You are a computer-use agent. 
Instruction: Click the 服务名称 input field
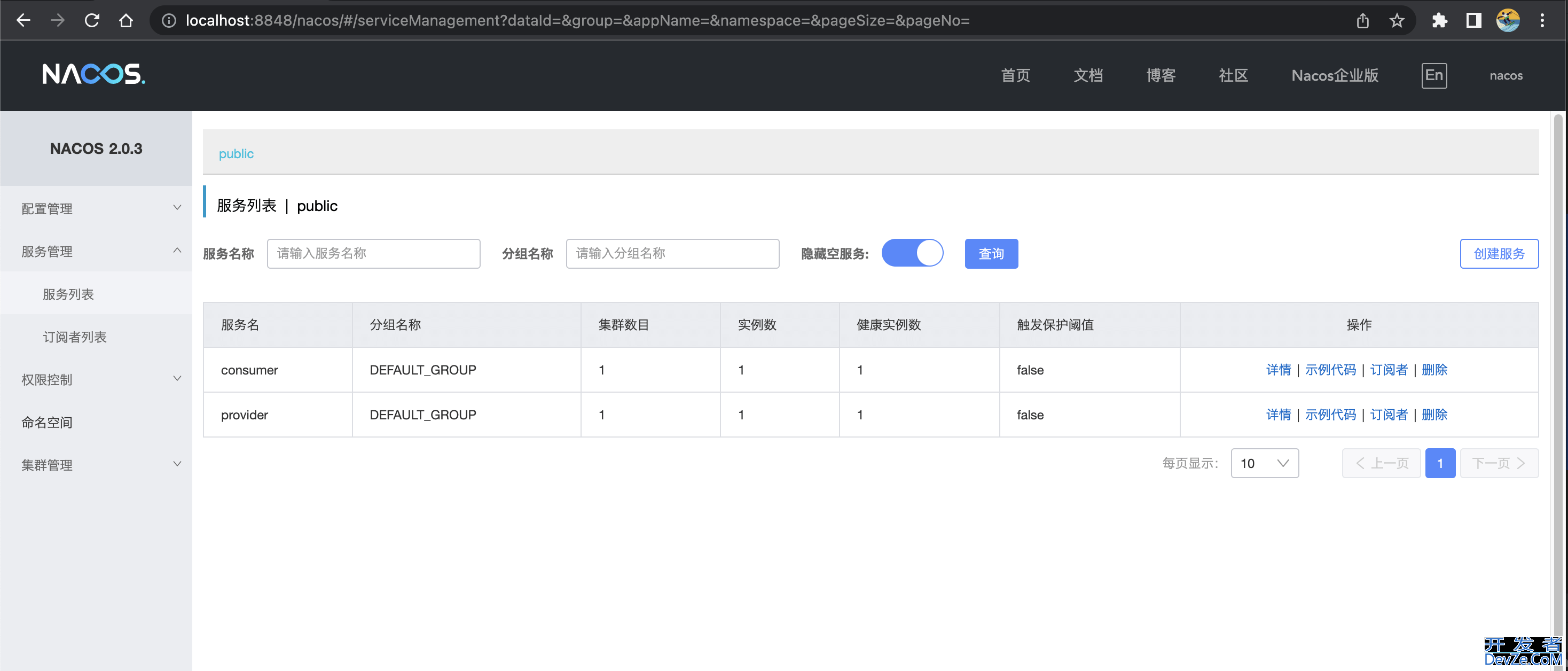(373, 253)
